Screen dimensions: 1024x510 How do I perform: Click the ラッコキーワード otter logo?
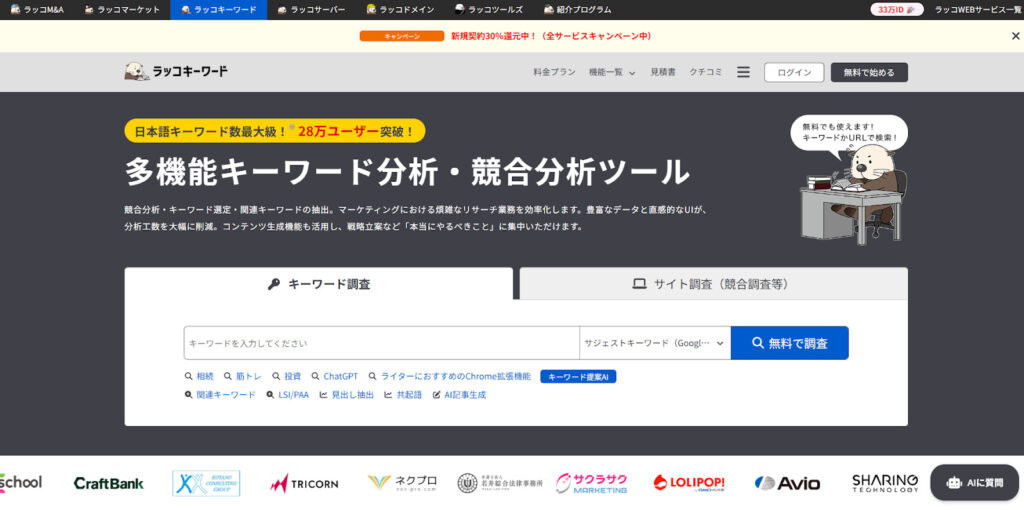[176, 71]
